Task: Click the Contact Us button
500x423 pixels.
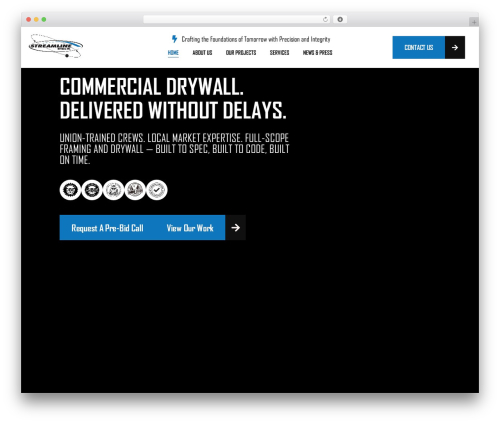Action: click(x=419, y=47)
